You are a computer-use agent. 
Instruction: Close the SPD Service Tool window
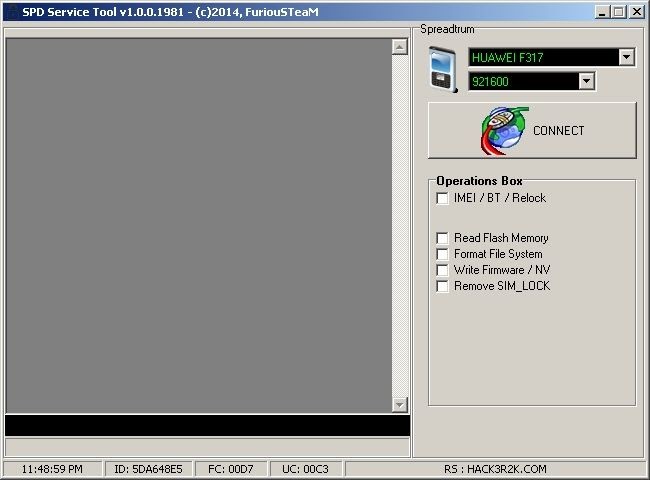click(x=636, y=12)
